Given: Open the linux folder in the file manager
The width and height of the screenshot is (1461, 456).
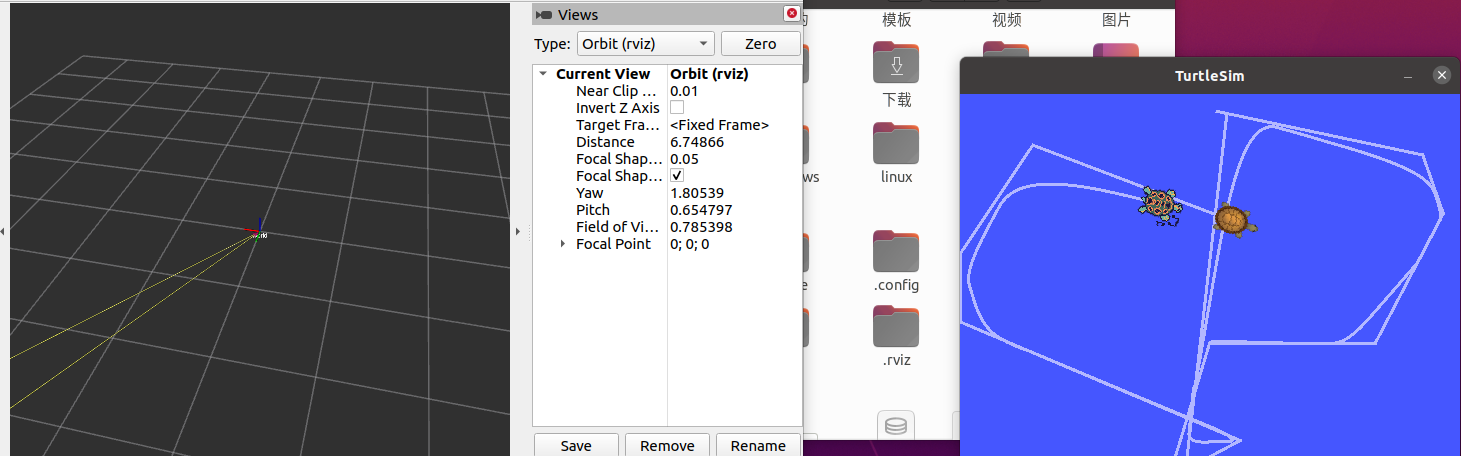Looking at the screenshot, I should (x=897, y=143).
